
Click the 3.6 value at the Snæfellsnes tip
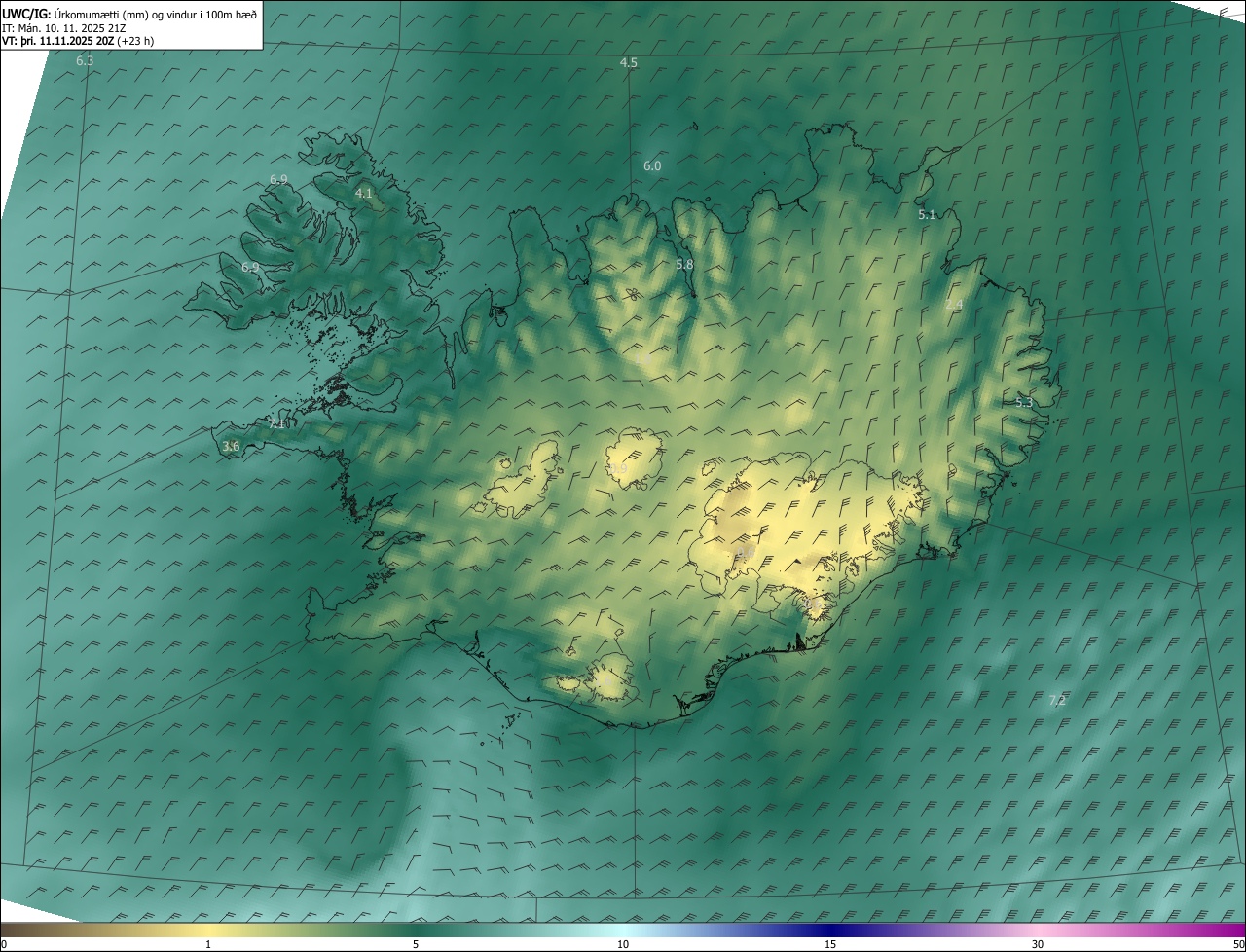point(231,447)
